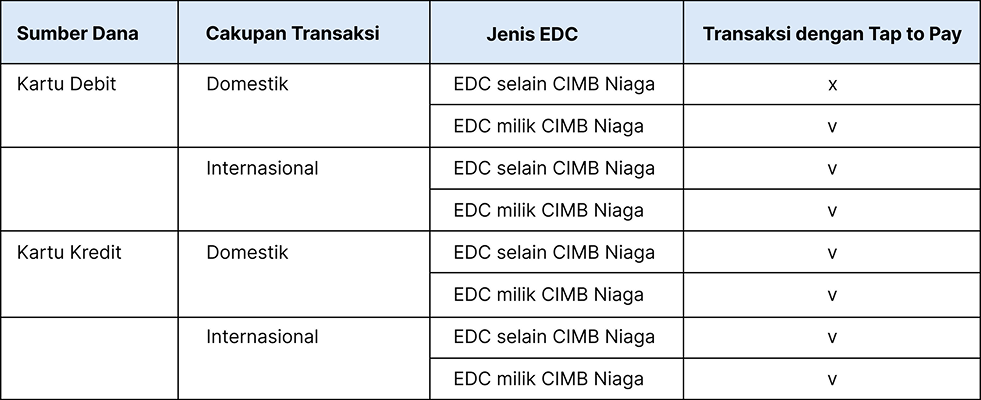Click the Sumber Dana column header

click(x=78, y=34)
